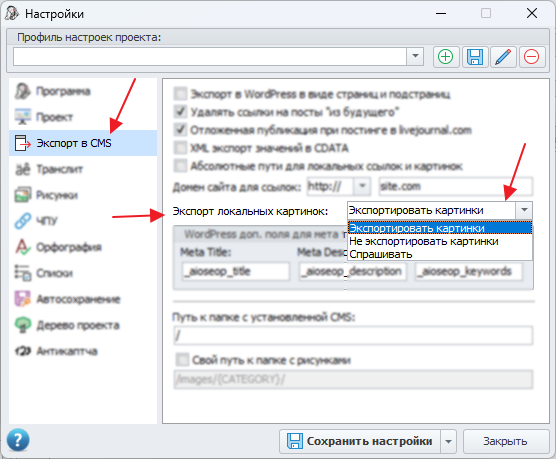Toggle WordPress export as pages checkbox
Screen dimensions: 556x459
[x=180, y=94]
